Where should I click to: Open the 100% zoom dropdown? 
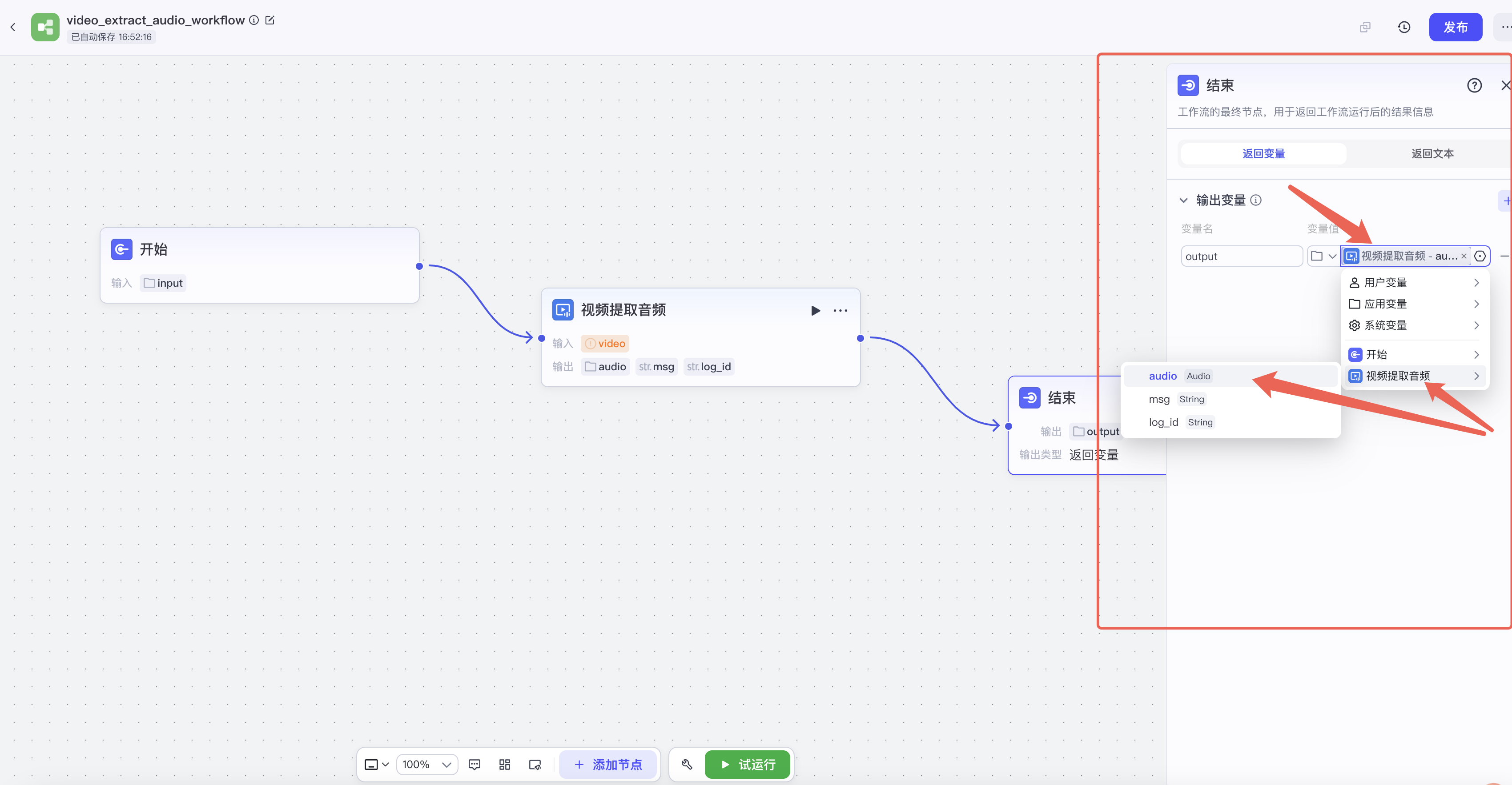[x=427, y=765]
